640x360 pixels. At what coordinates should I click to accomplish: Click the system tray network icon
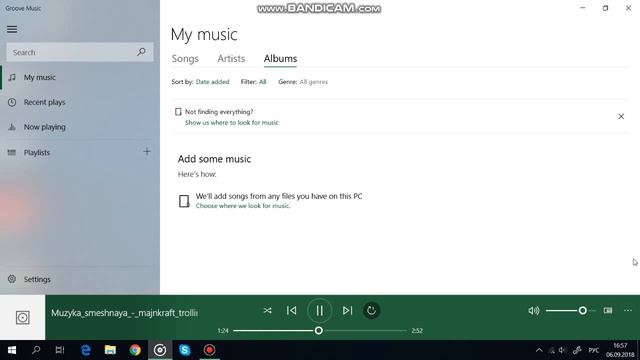pos(552,350)
